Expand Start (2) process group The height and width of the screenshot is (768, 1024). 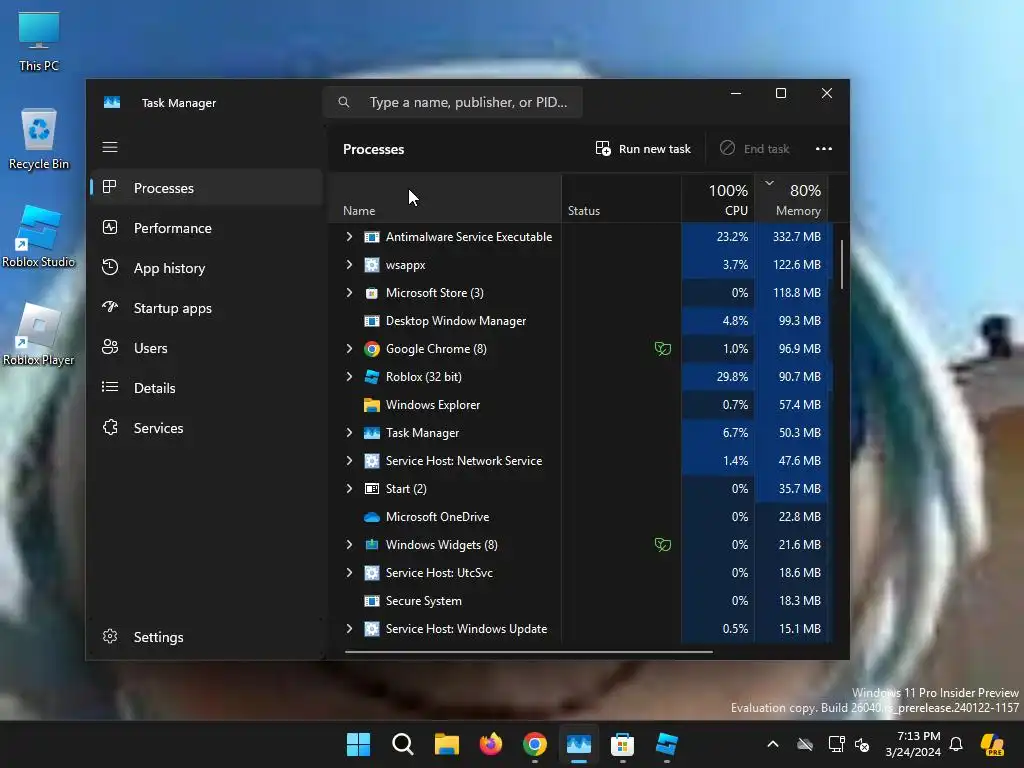click(349, 488)
